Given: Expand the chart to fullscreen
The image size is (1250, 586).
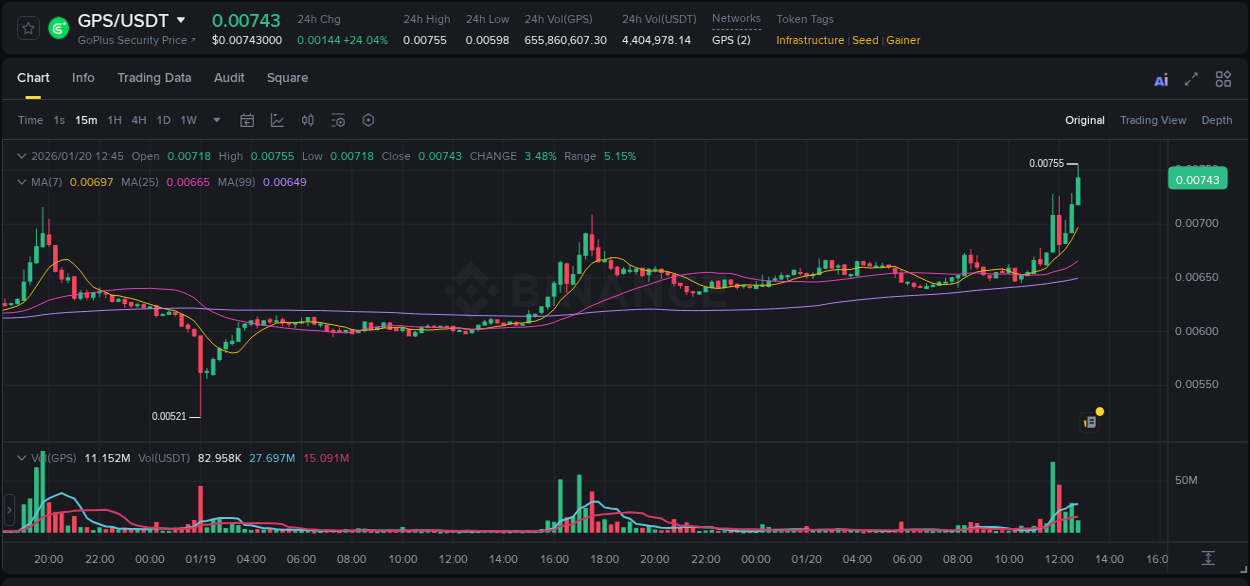Looking at the screenshot, I should pyautogui.click(x=1190, y=79).
